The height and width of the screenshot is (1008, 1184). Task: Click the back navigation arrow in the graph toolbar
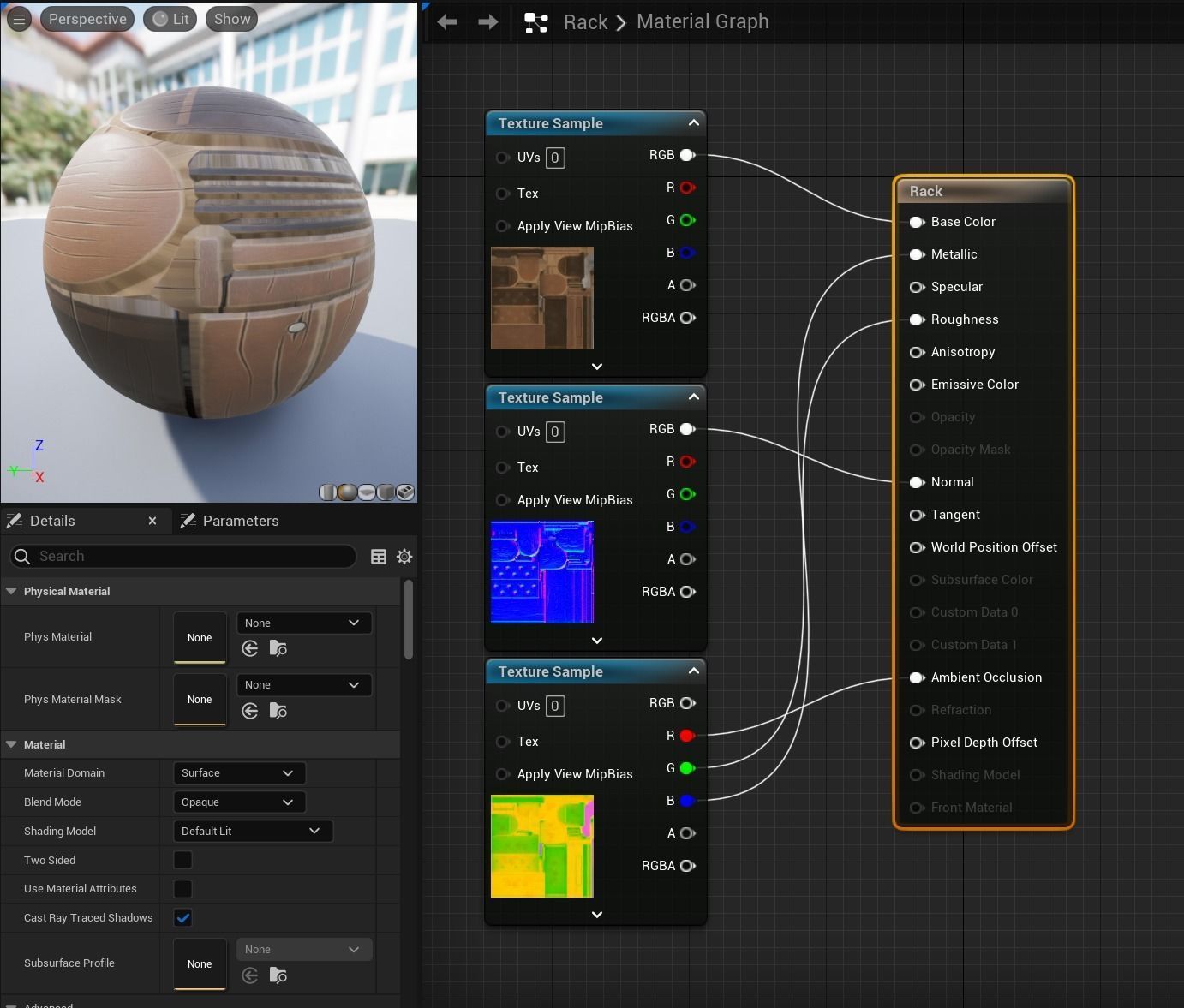pyautogui.click(x=446, y=21)
